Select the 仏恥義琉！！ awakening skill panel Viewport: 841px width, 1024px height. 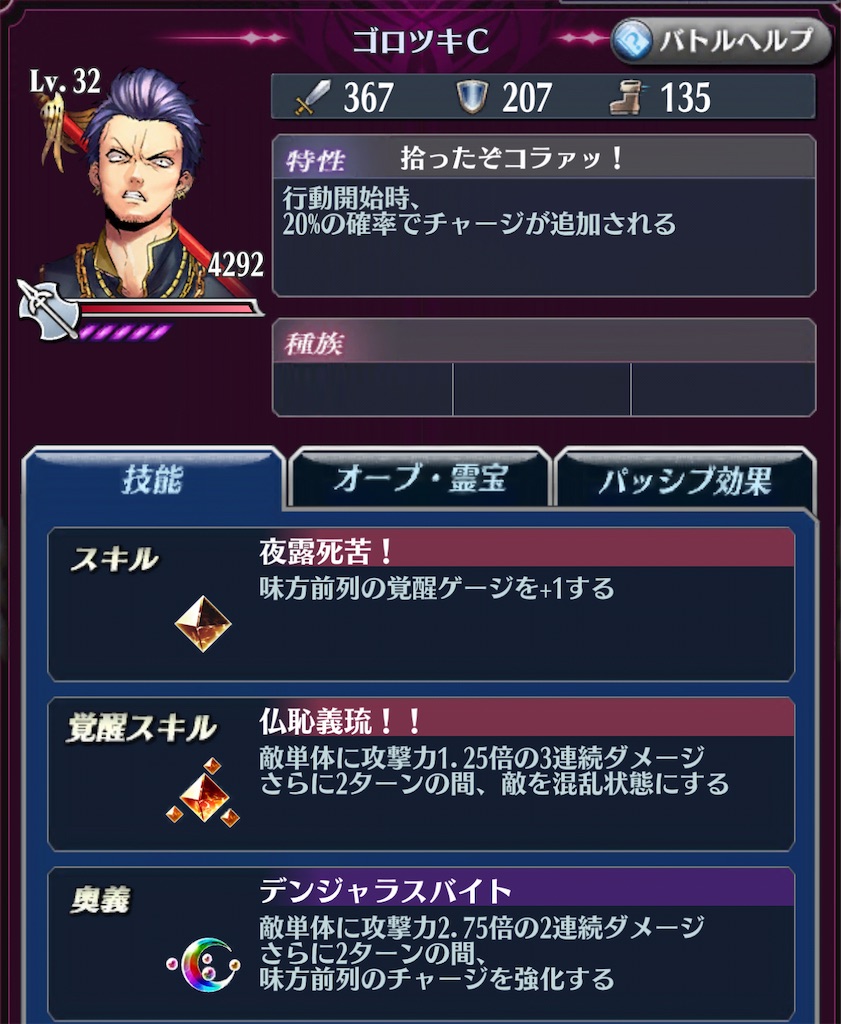click(421, 774)
